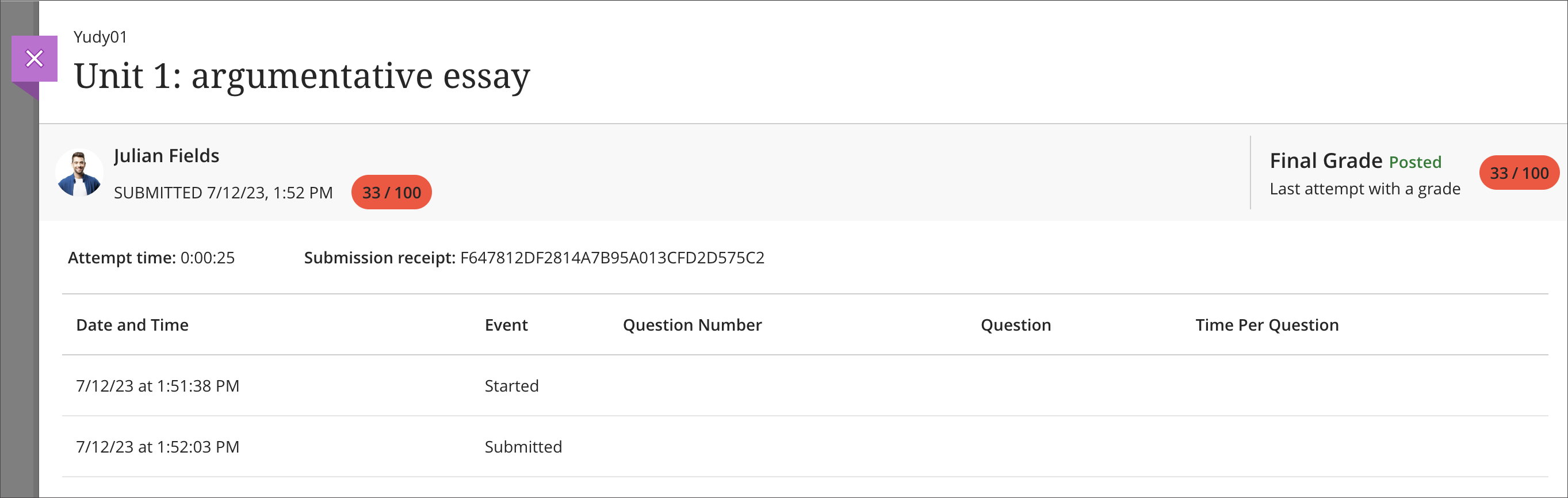1568x498 pixels.
Task: Close the submission panel with the X
Action: click(34, 59)
